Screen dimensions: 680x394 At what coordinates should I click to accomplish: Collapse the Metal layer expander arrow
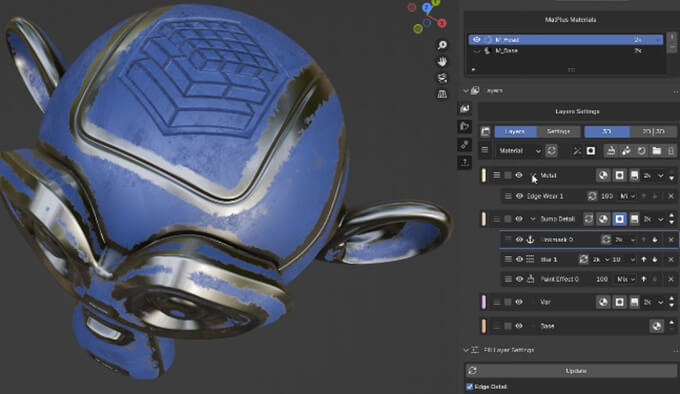[533, 176]
